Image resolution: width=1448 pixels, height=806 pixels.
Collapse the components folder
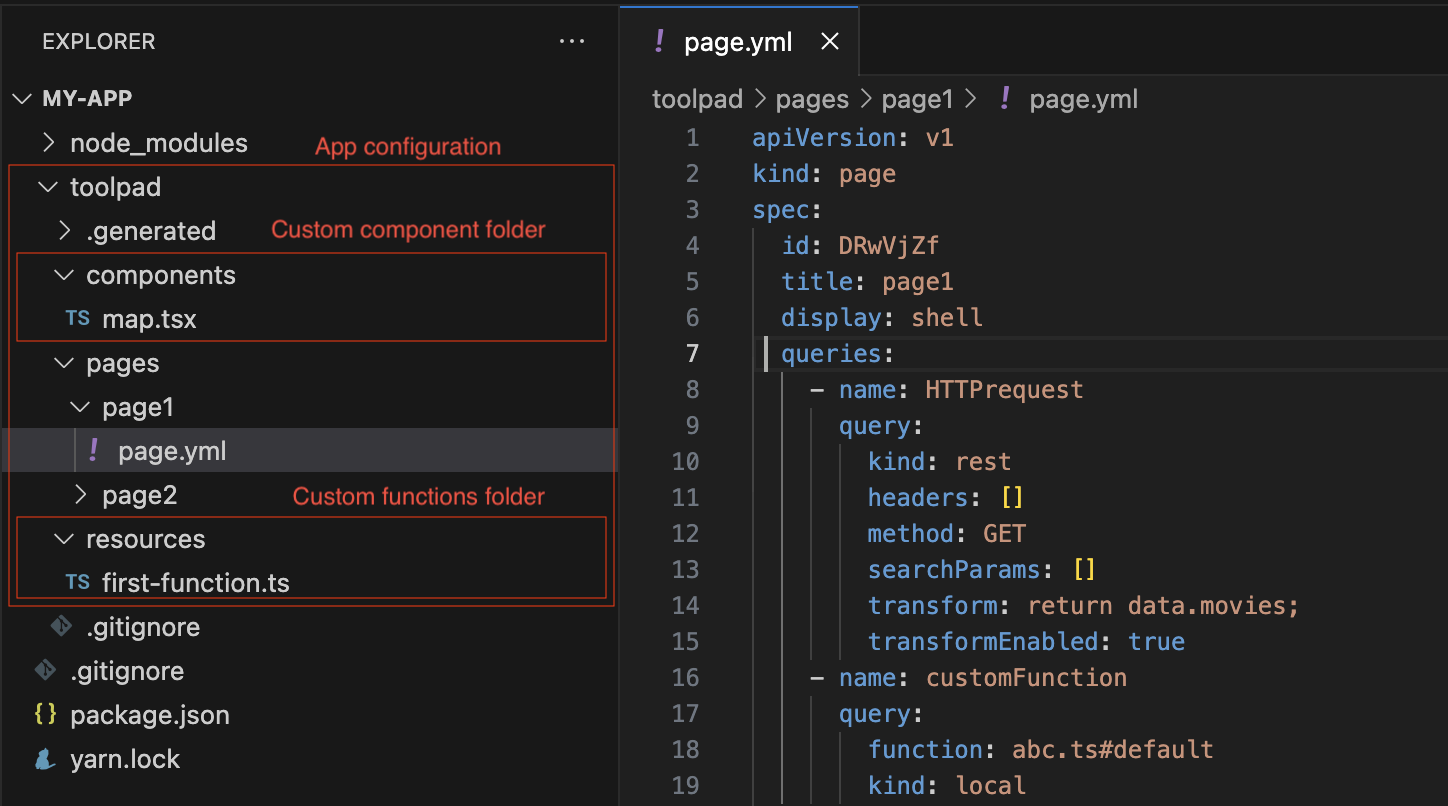pos(63,275)
